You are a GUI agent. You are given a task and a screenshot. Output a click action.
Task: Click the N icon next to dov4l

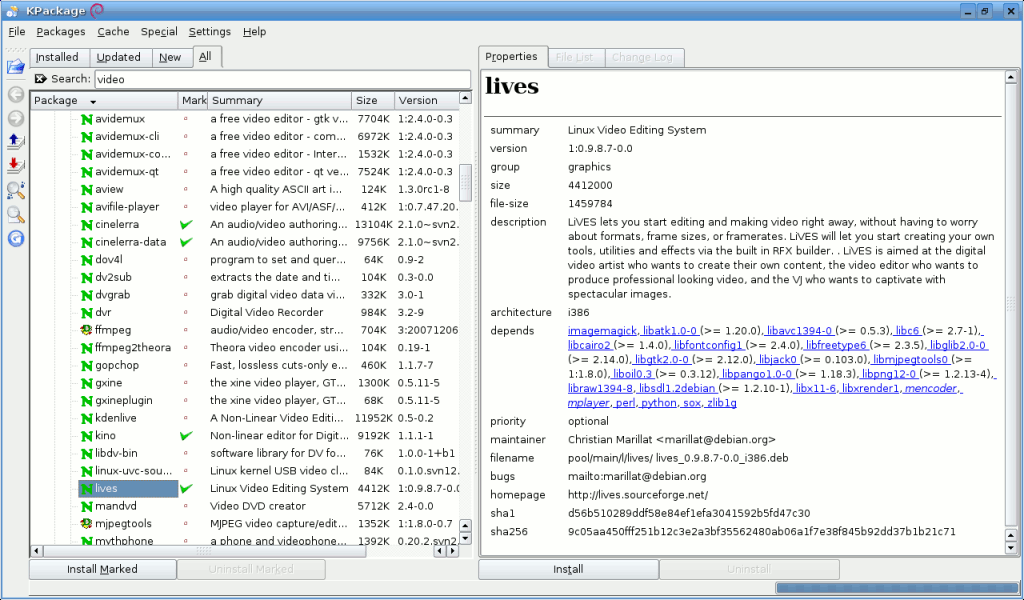click(x=86, y=260)
